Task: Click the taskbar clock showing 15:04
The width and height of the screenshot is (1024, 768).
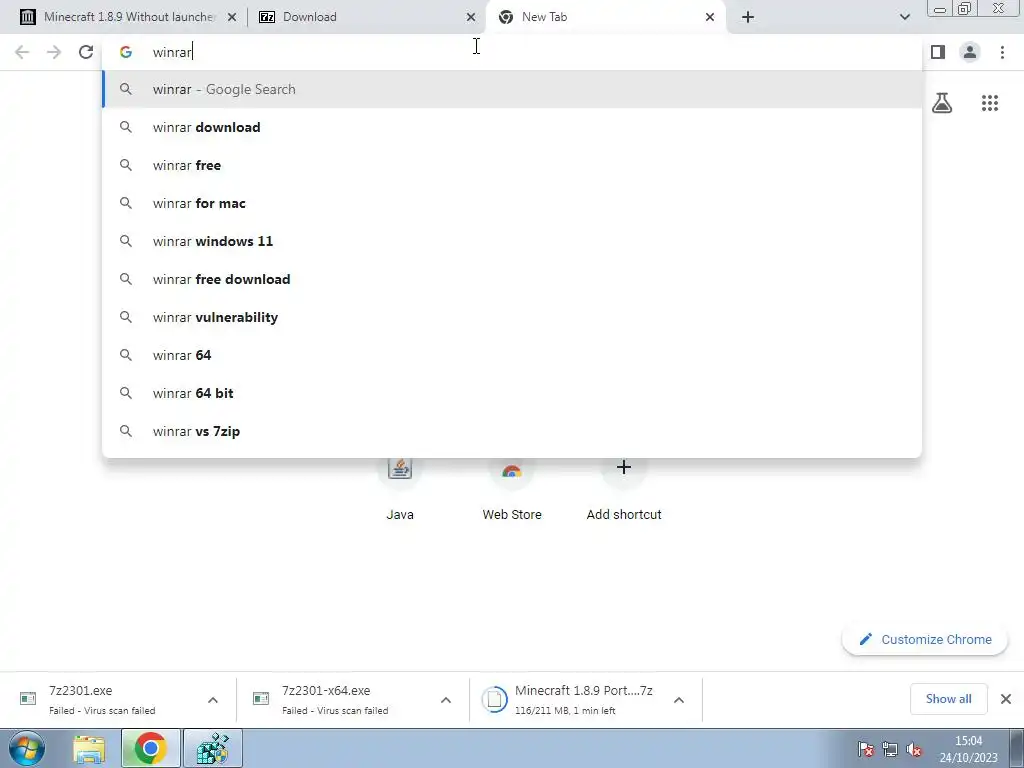Action: 968,749
